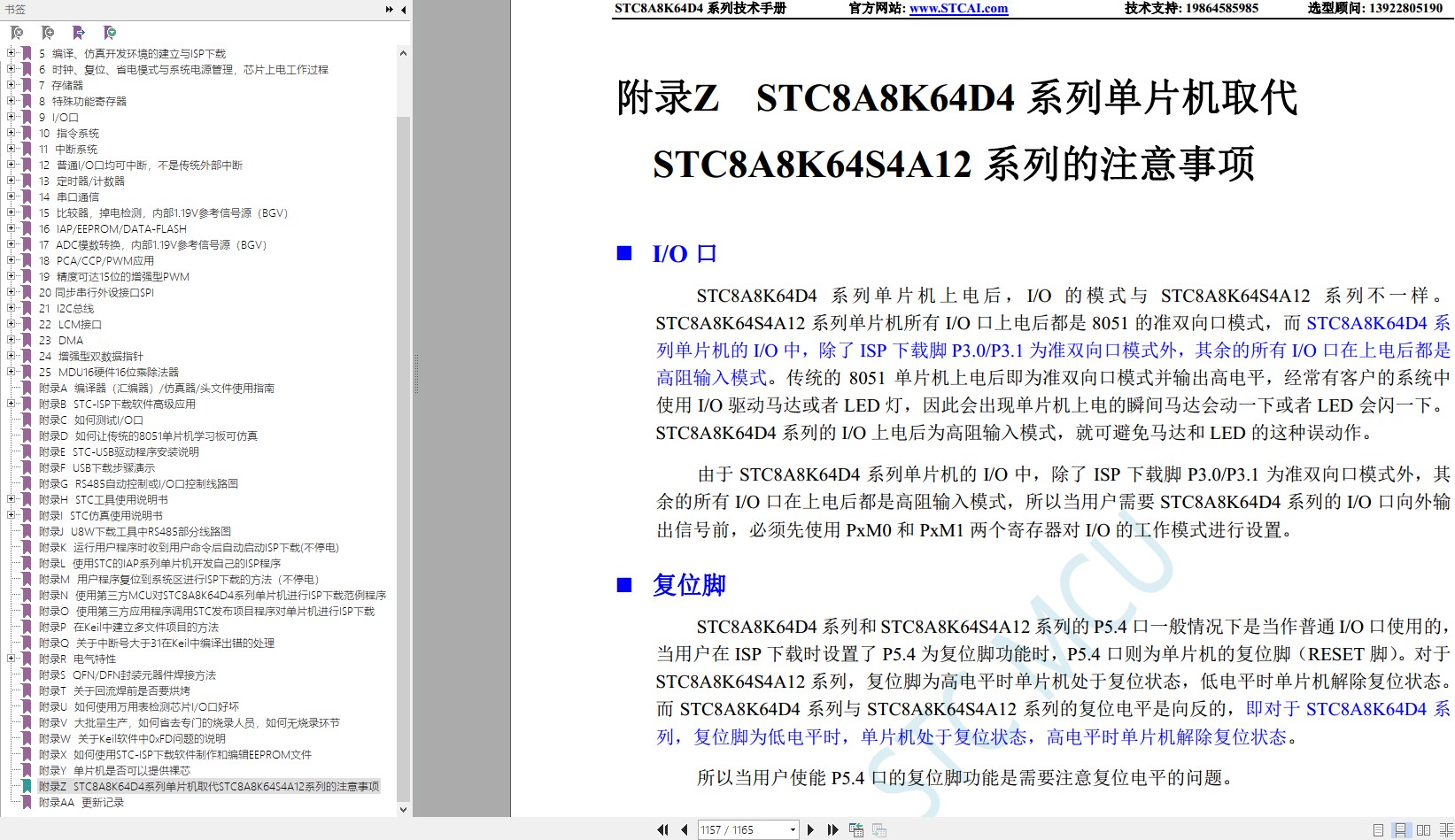Open bookmark 附录A 编译器/仿真器/头文件使用指南
This screenshot has height=840, width=1455.
click(157, 388)
